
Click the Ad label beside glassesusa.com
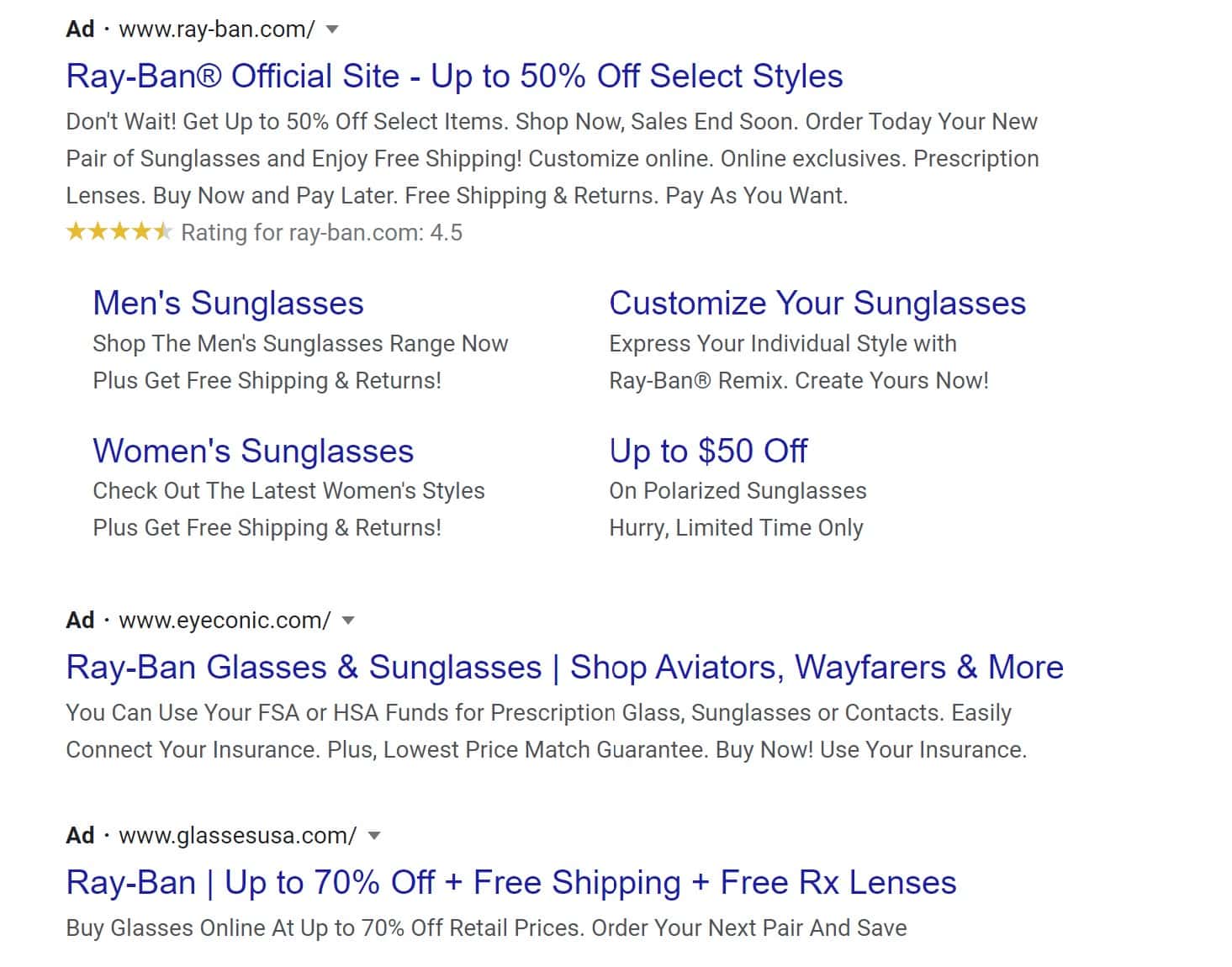pyautogui.click(x=80, y=836)
